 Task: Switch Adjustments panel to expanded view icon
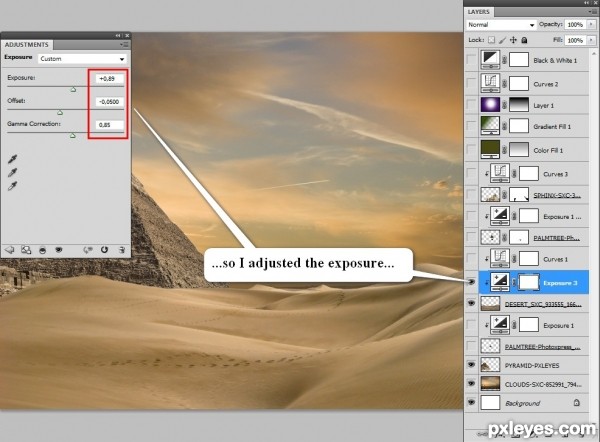[x=26, y=250]
